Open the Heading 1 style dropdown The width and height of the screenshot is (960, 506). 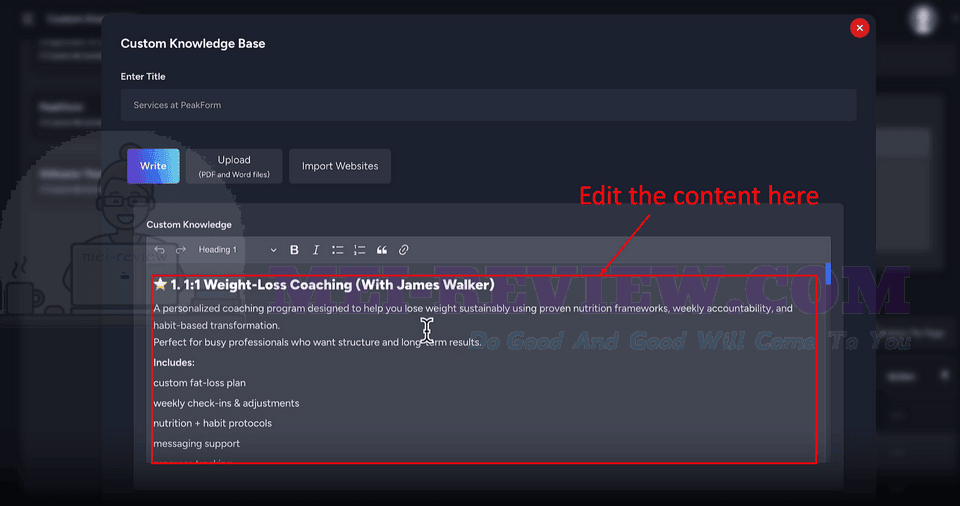coord(238,250)
